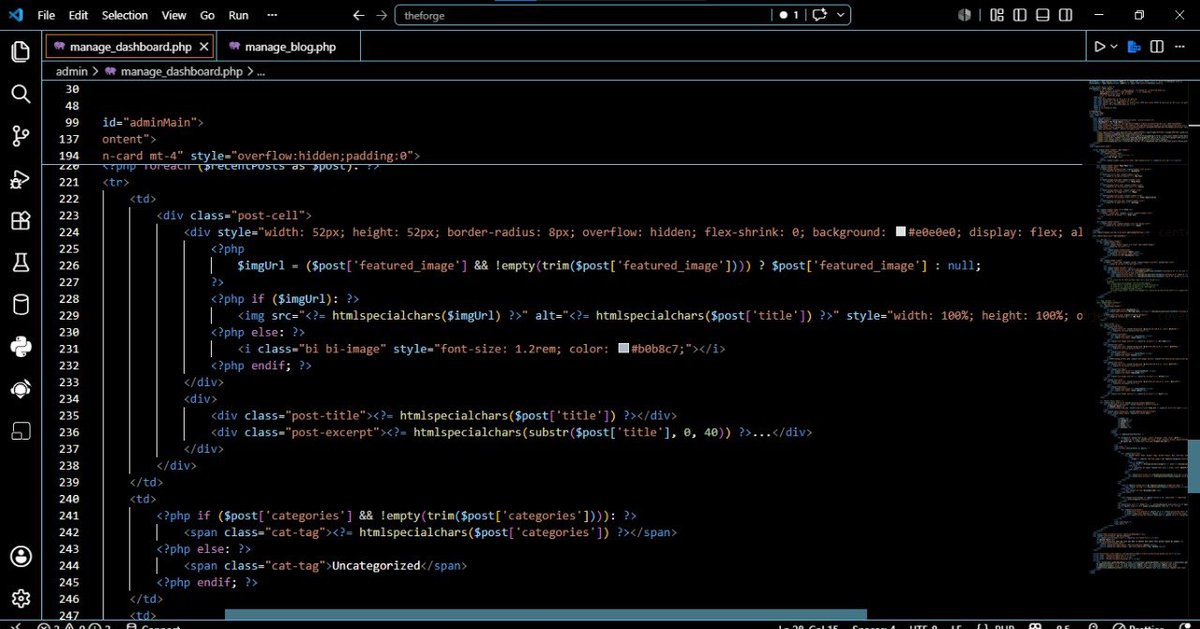The image size is (1200, 629).
Task: Open the editor More Actions ellipsis
Action: pos(1180,47)
